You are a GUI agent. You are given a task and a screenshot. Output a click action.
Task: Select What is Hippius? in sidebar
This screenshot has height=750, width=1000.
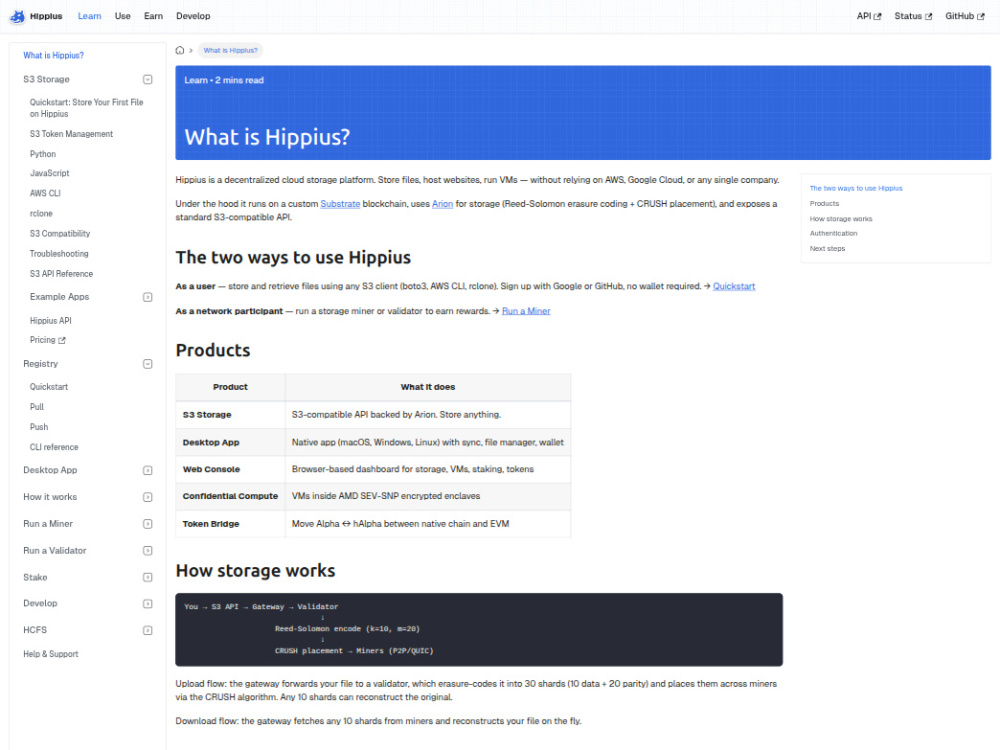click(54, 55)
